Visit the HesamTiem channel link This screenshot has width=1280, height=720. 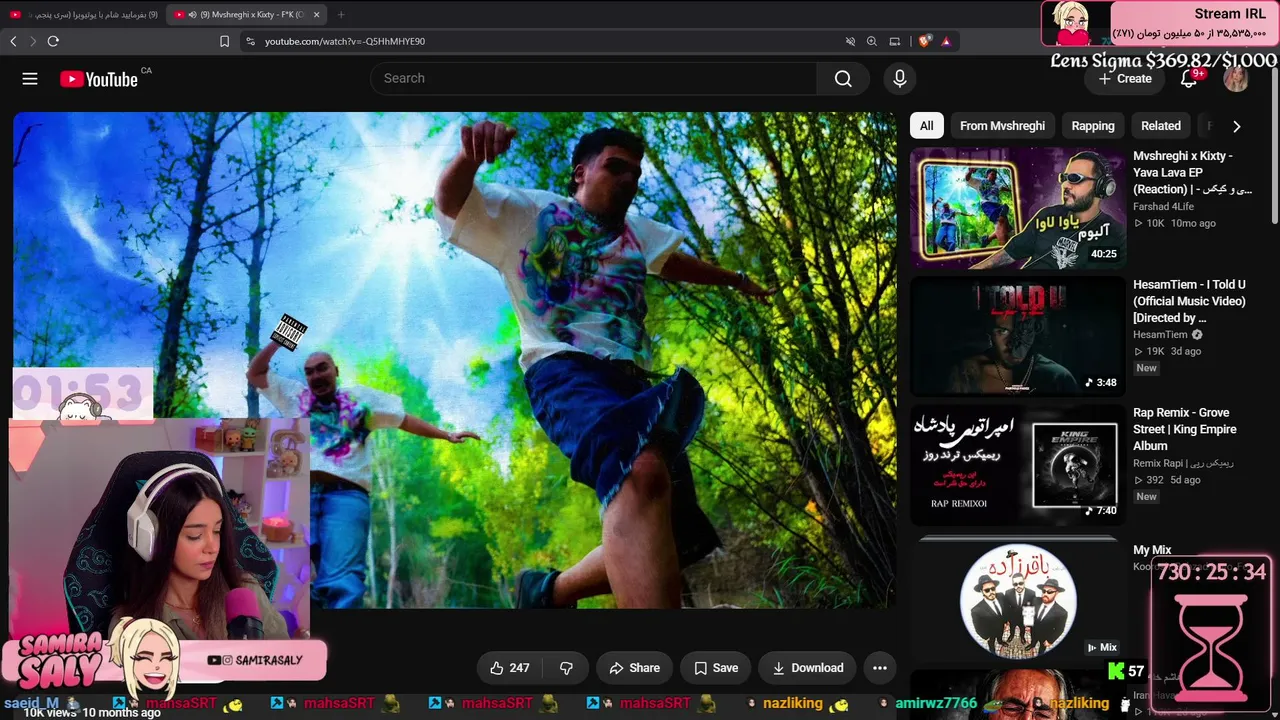(x=1160, y=335)
